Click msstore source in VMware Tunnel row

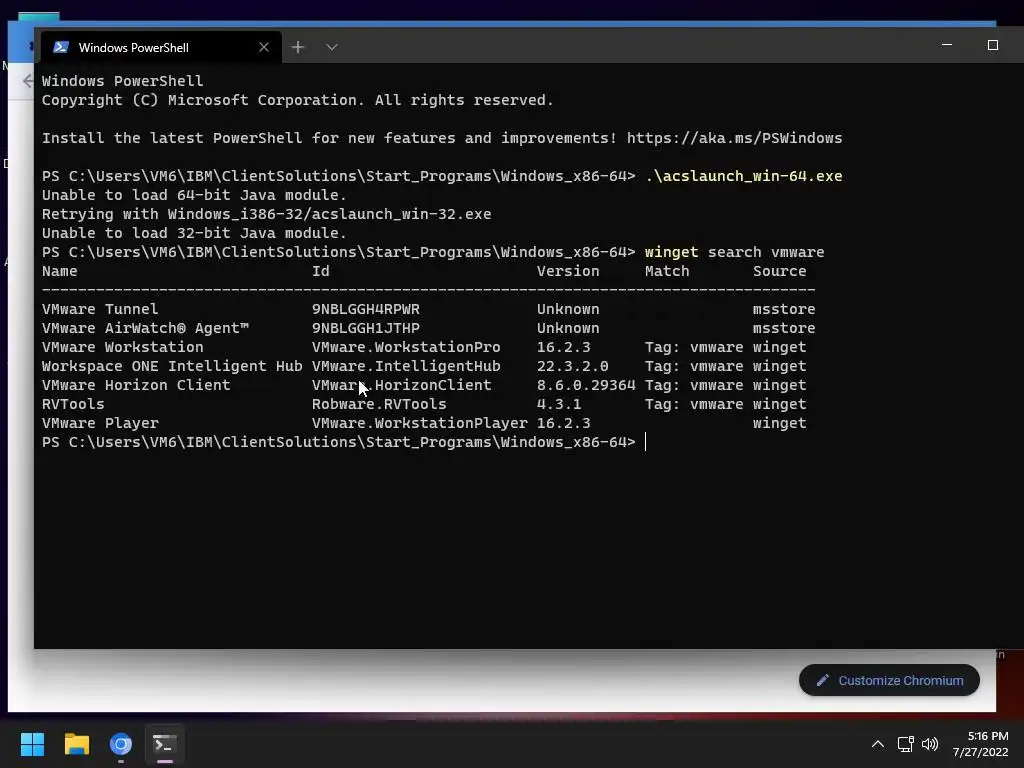pos(784,309)
